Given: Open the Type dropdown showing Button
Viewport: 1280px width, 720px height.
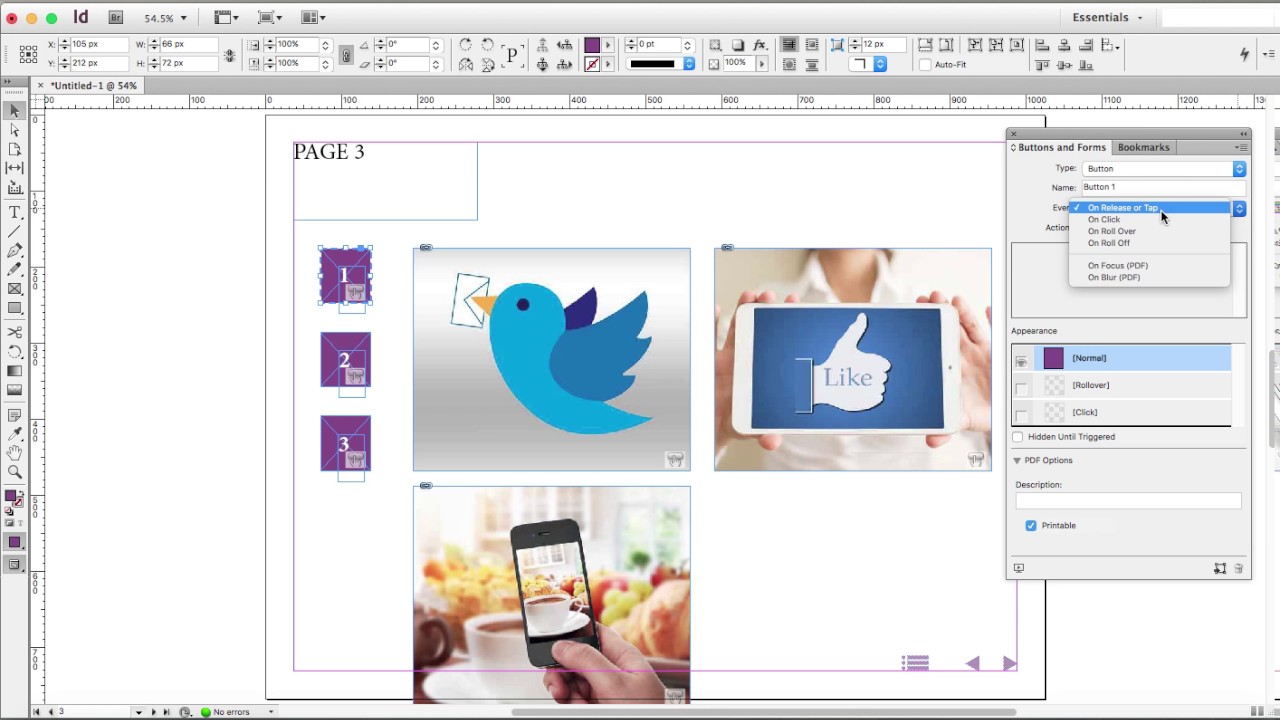Looking at the screenshot, I should point(1164,168).
